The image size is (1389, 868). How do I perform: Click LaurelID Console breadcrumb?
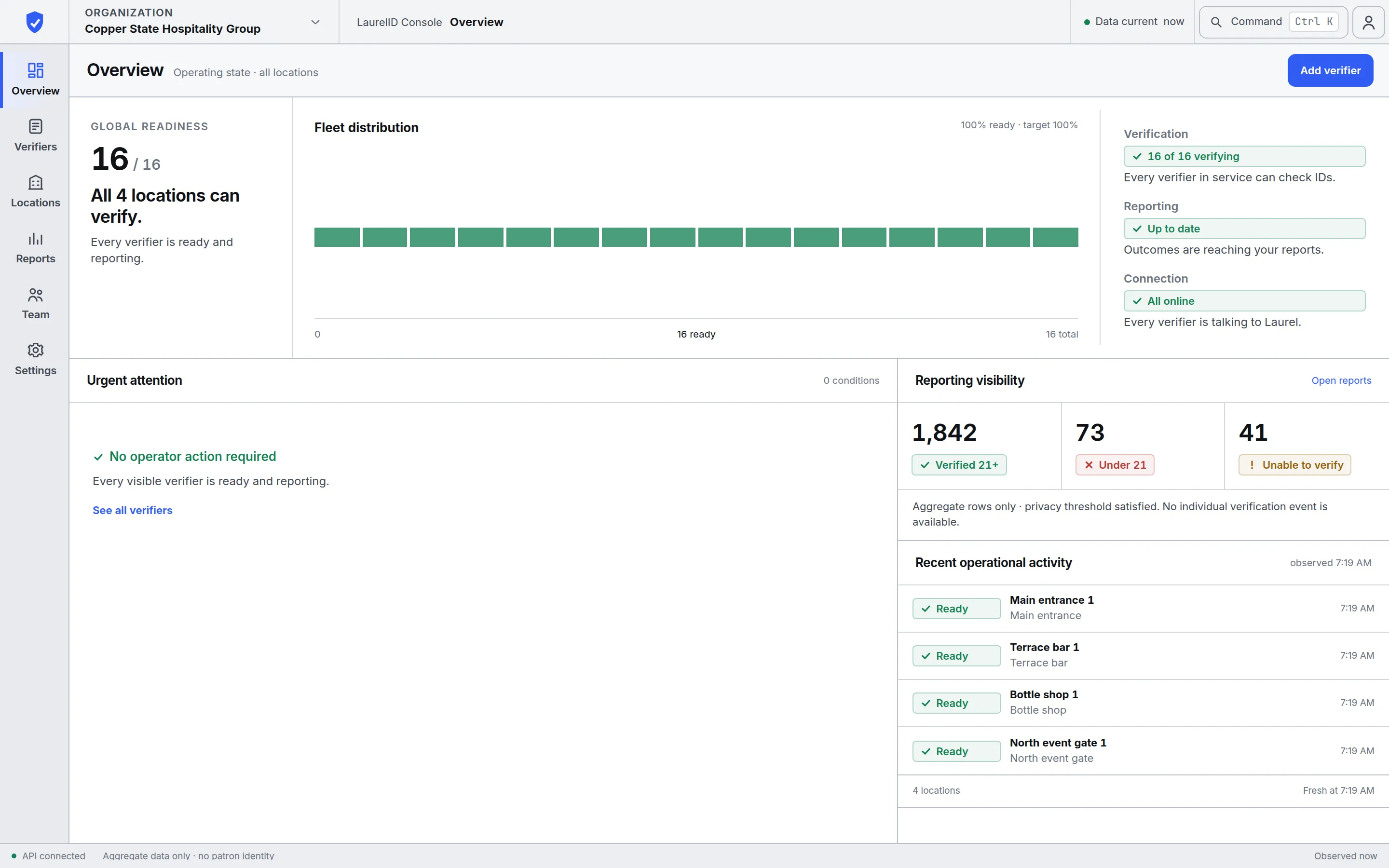(x=399, y=22)
